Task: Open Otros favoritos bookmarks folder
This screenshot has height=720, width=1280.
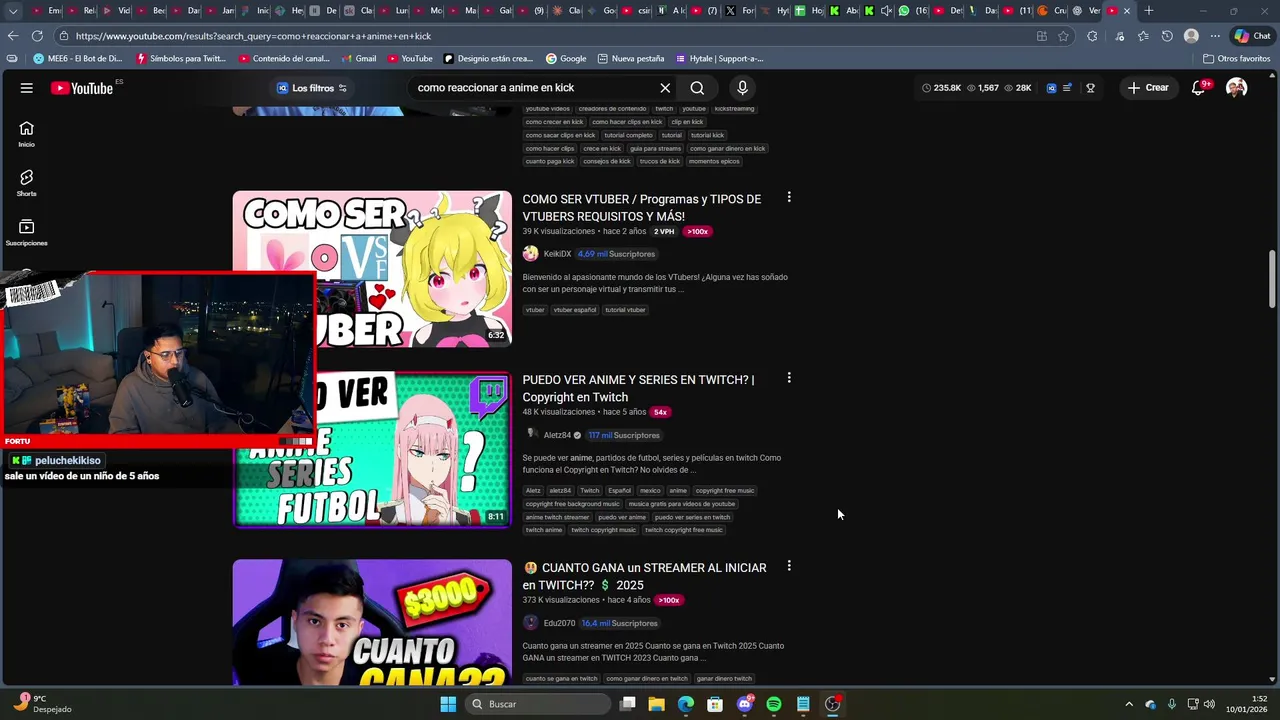Action: click(1236, 59)
